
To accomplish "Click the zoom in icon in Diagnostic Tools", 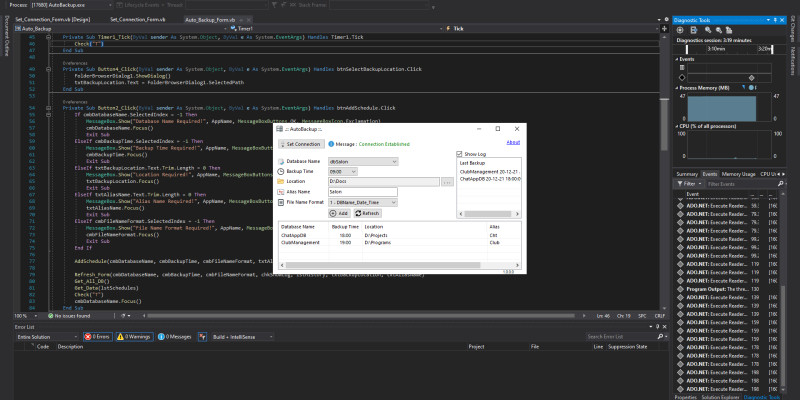I will point(708,31).
